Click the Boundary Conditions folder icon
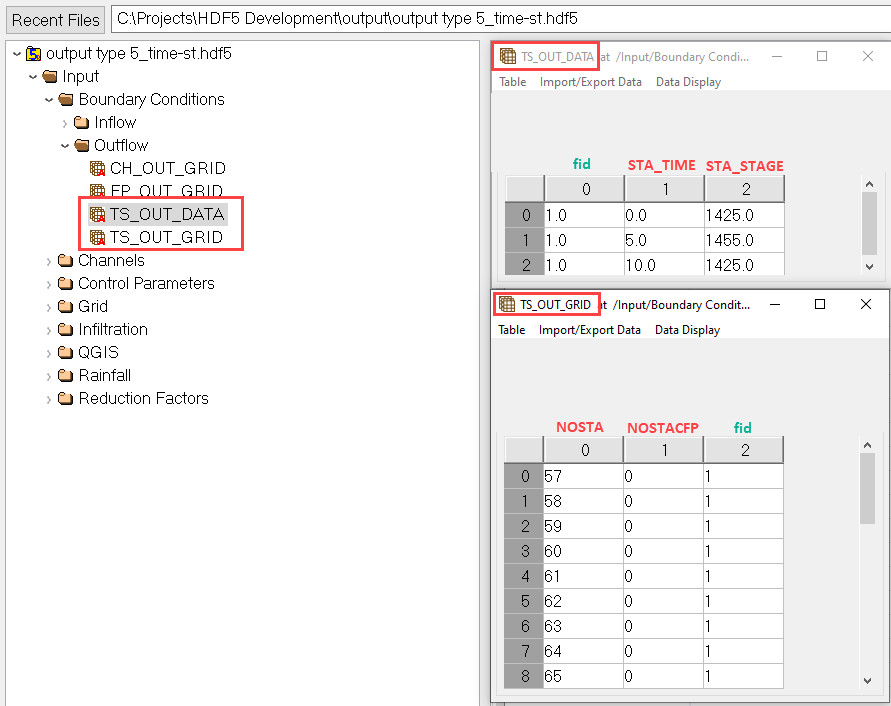The height and width of the screenshot is (706, 891). (x=66, y=99)
